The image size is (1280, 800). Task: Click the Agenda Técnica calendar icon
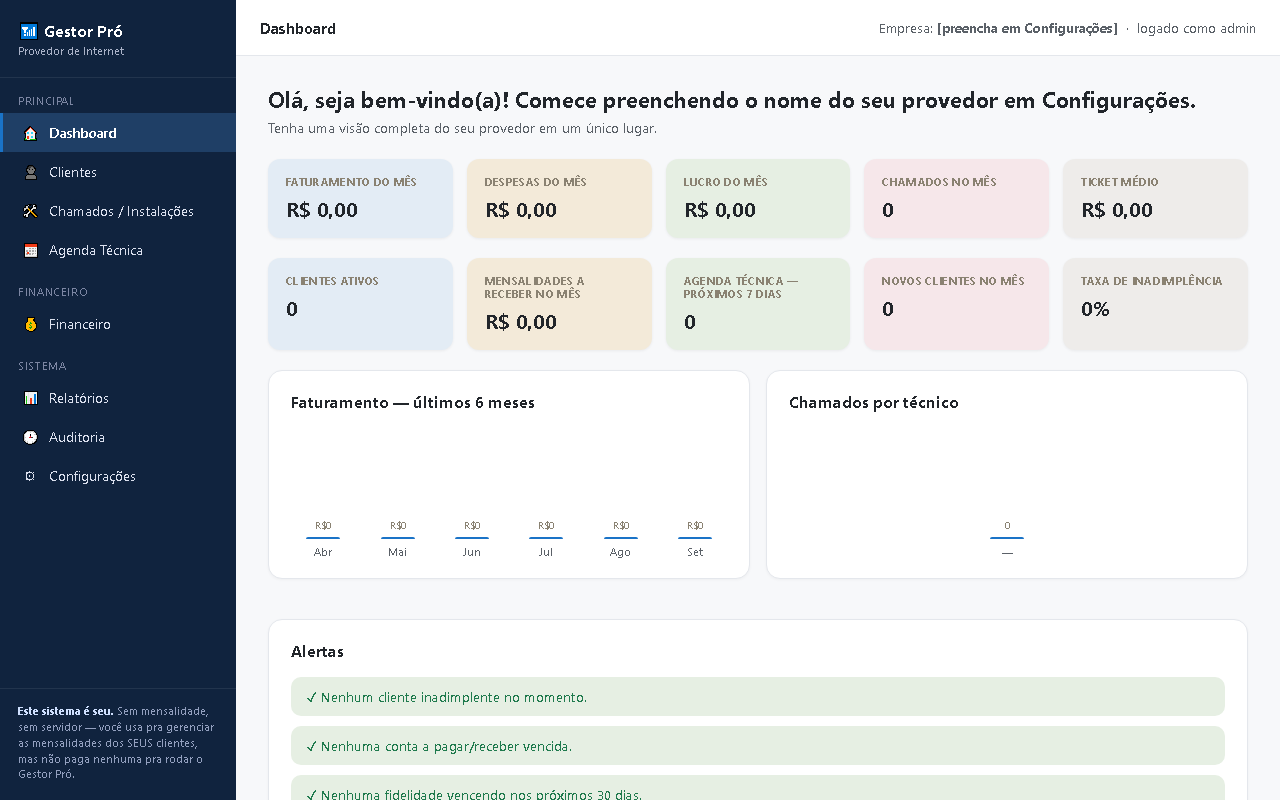(30, 250)
